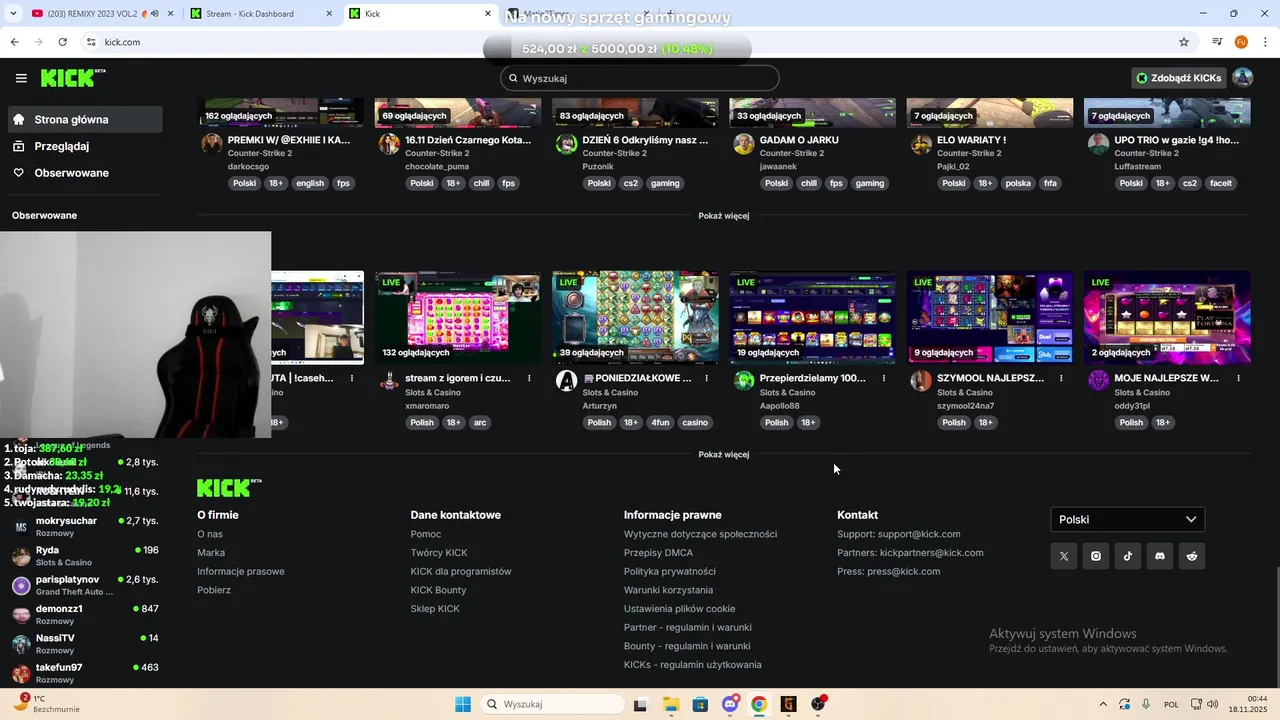The height and width of the screenshot is (720, 1280).
Task: Click the Aapollo88 channel avatar
Action: point(744,381)
